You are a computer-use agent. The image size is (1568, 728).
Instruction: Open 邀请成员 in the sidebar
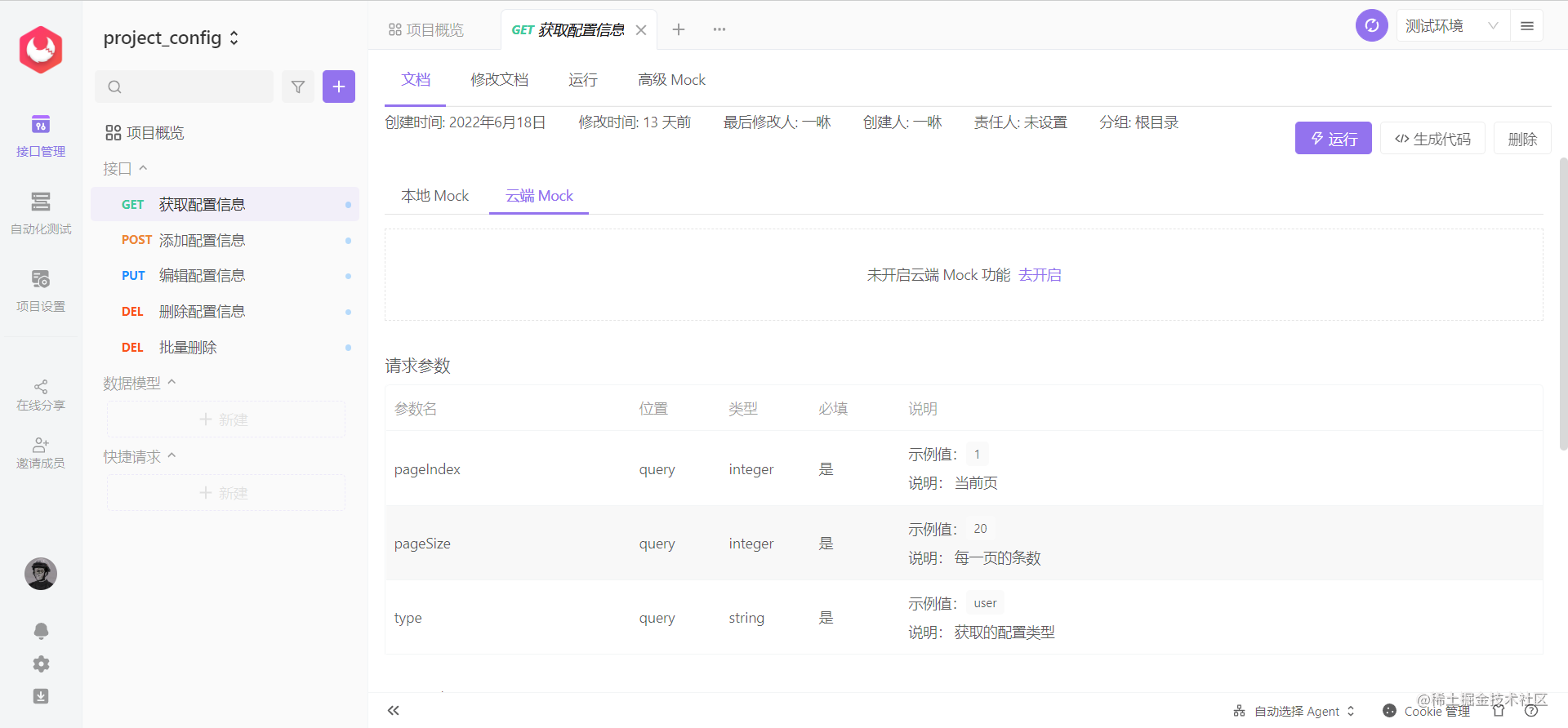pyautogui.click(x=41, y=453)
